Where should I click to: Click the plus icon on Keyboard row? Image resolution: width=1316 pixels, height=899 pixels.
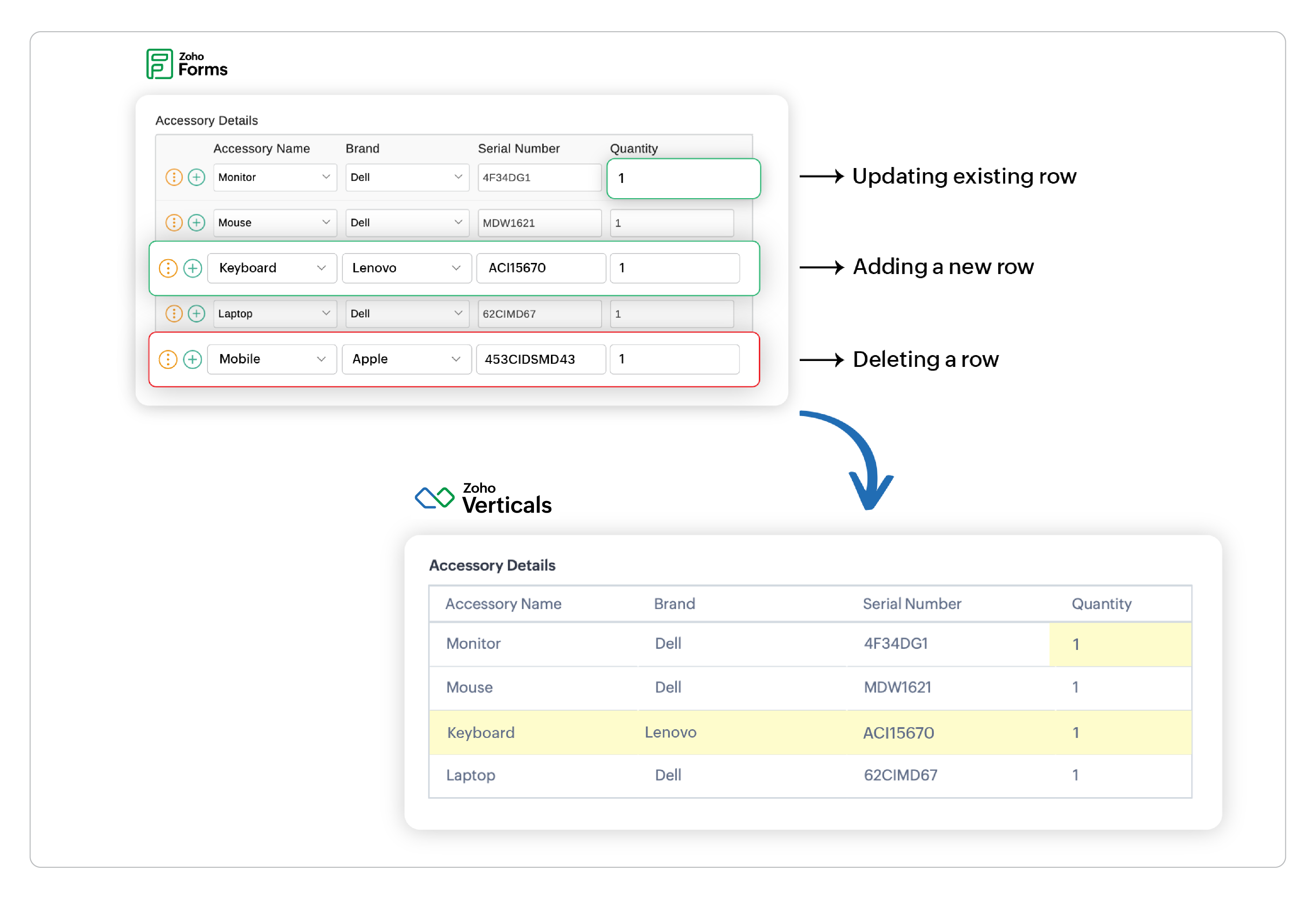tap(193, 268)
